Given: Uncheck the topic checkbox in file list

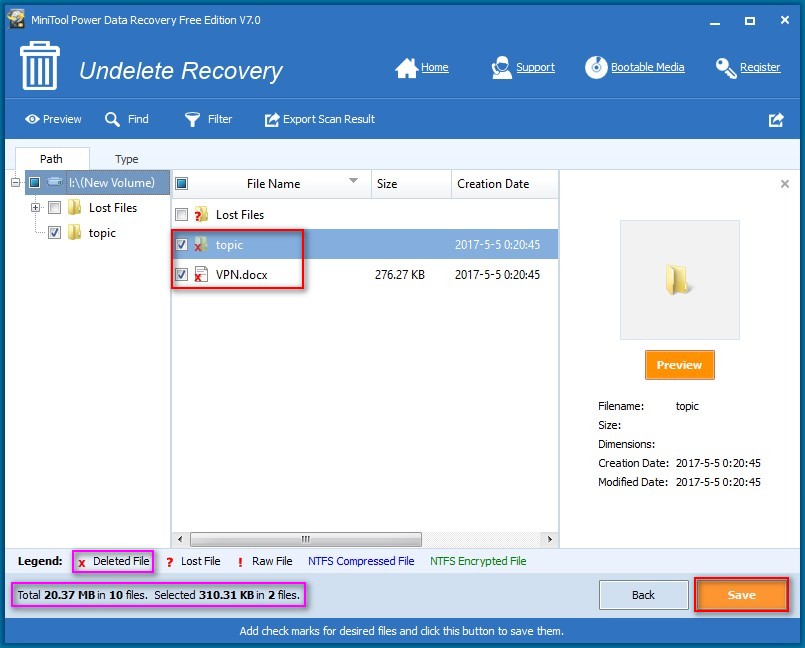Looking at the screenshot, I should pos(181,244).
